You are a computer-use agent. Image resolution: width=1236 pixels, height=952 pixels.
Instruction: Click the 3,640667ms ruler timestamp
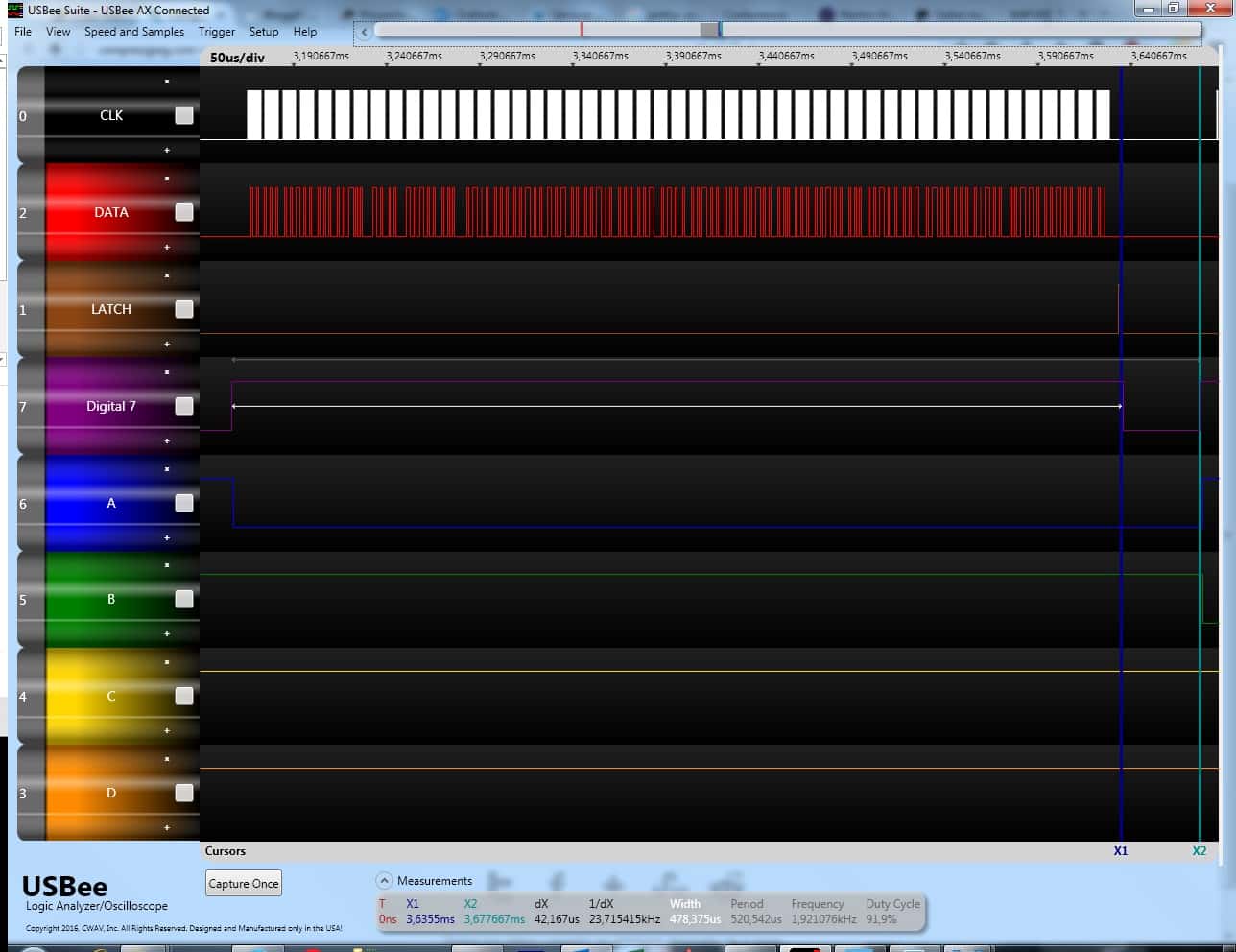point(1159,56)
